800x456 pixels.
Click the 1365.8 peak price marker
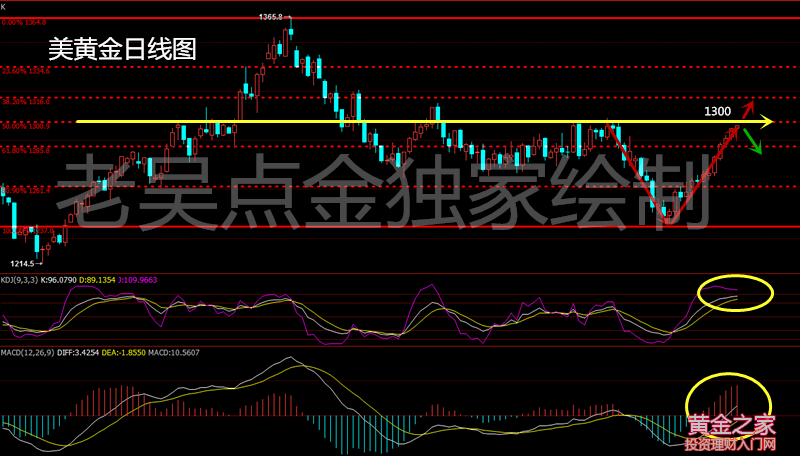(271, 17)
